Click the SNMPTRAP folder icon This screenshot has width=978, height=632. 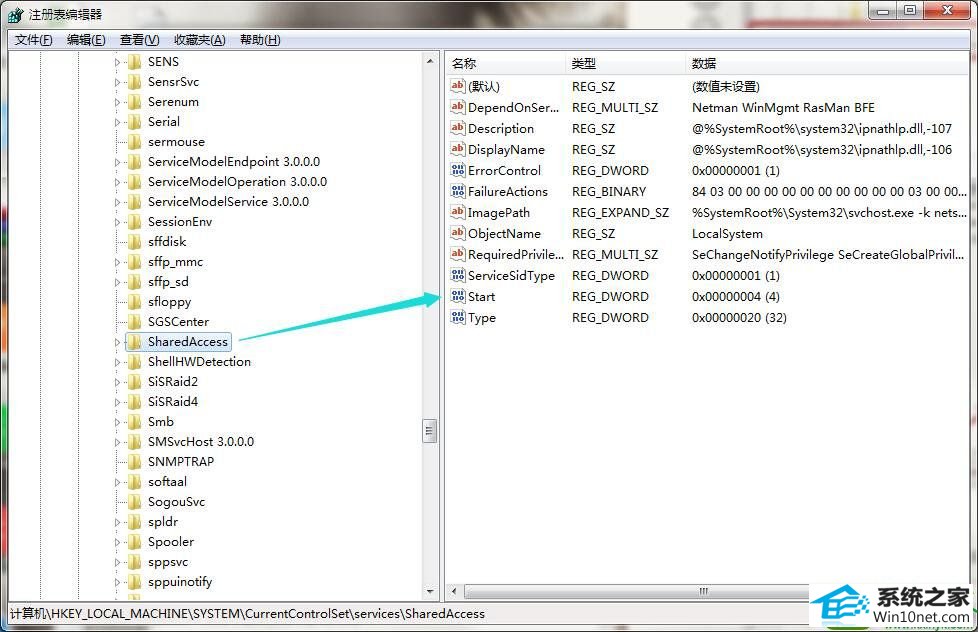135,462
